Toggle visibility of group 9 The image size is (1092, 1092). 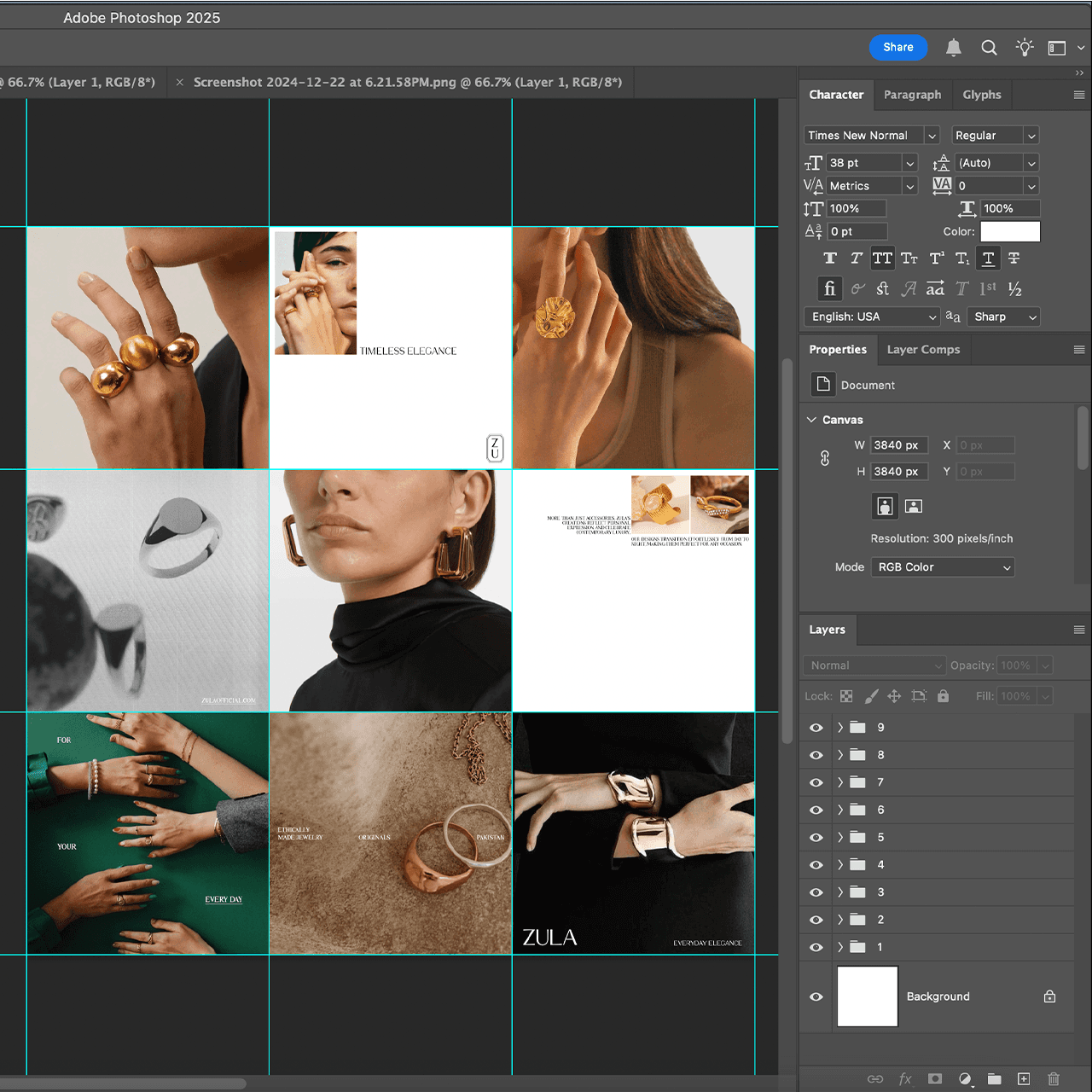(816, 728)
